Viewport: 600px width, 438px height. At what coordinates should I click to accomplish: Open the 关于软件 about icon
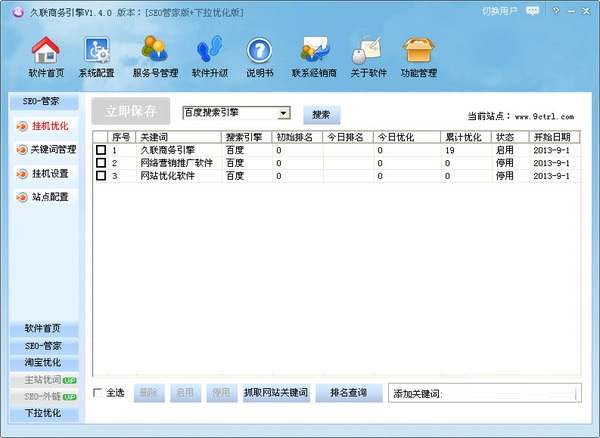[x=367, y=50]
